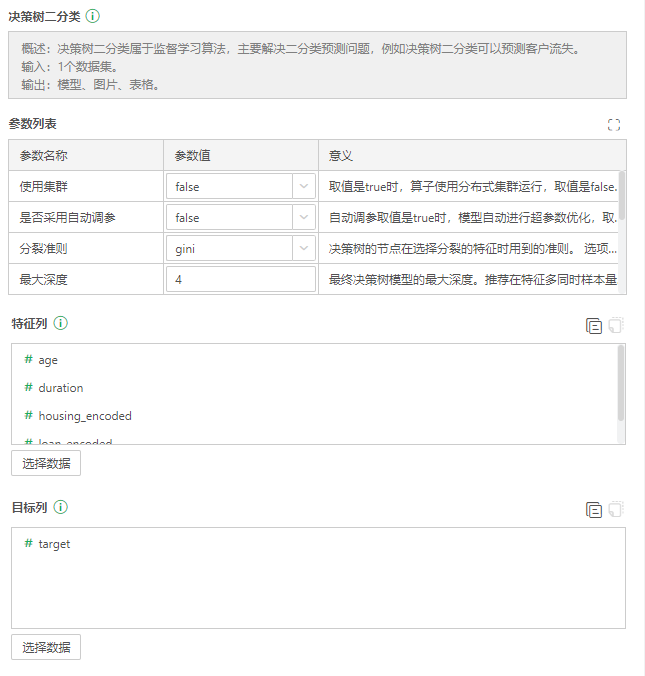Select the target item in 目标列
The height and width of the screenshot is (676, 645).
54,544
